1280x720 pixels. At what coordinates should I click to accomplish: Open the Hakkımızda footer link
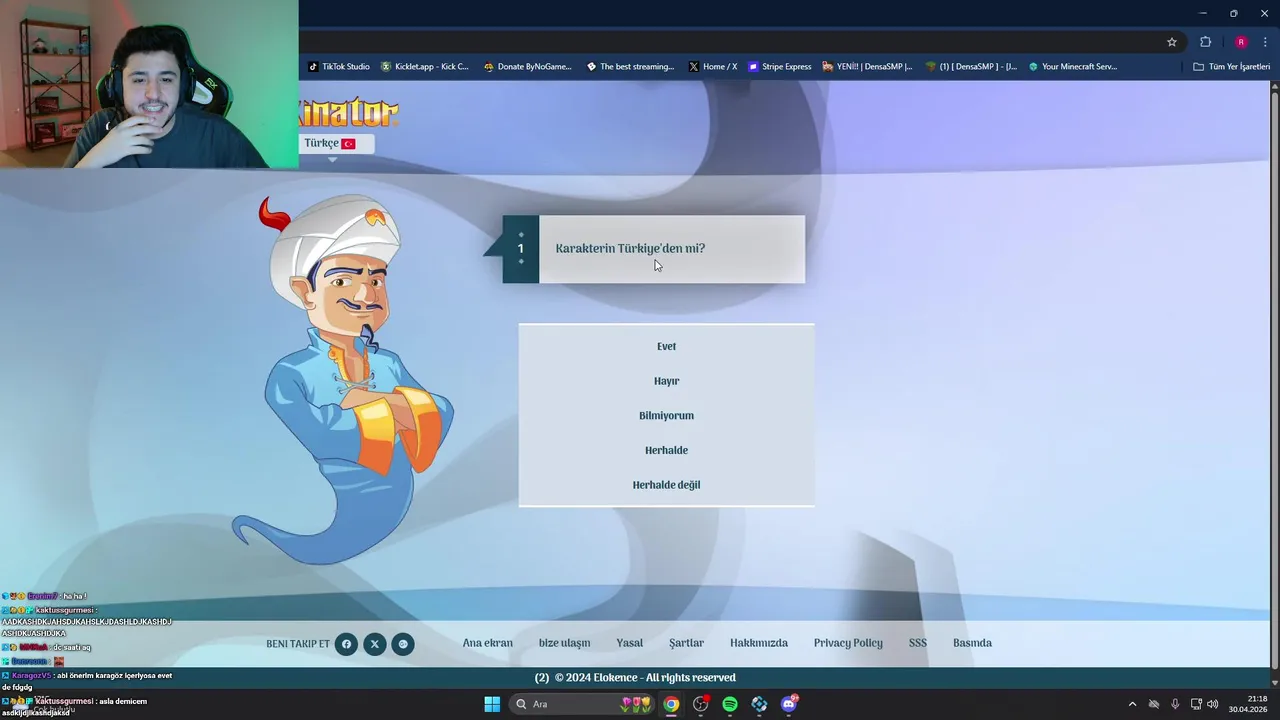759,643
